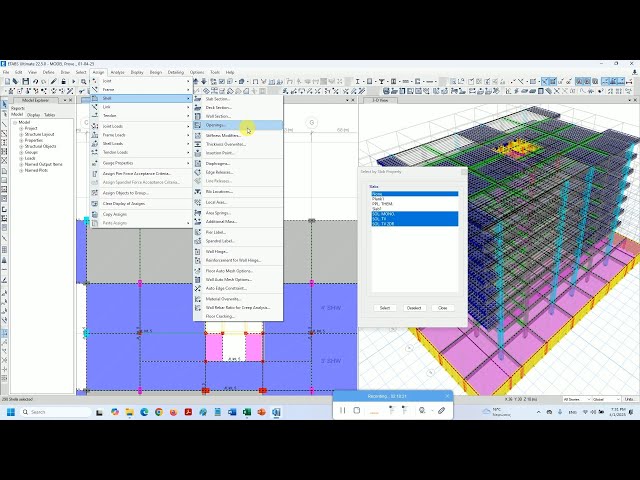The image size is (640, 480).
Task: Choose Pier Label menu entry
Action: pyautogui.click(x=238, y=232)
